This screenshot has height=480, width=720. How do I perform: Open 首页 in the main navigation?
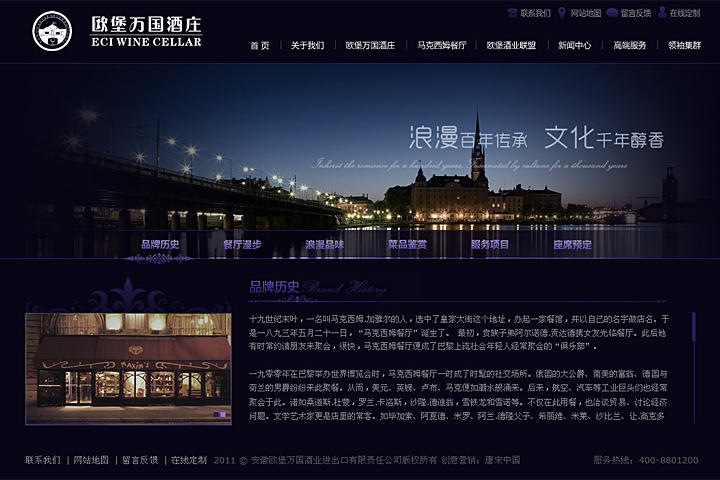point(259,46)
